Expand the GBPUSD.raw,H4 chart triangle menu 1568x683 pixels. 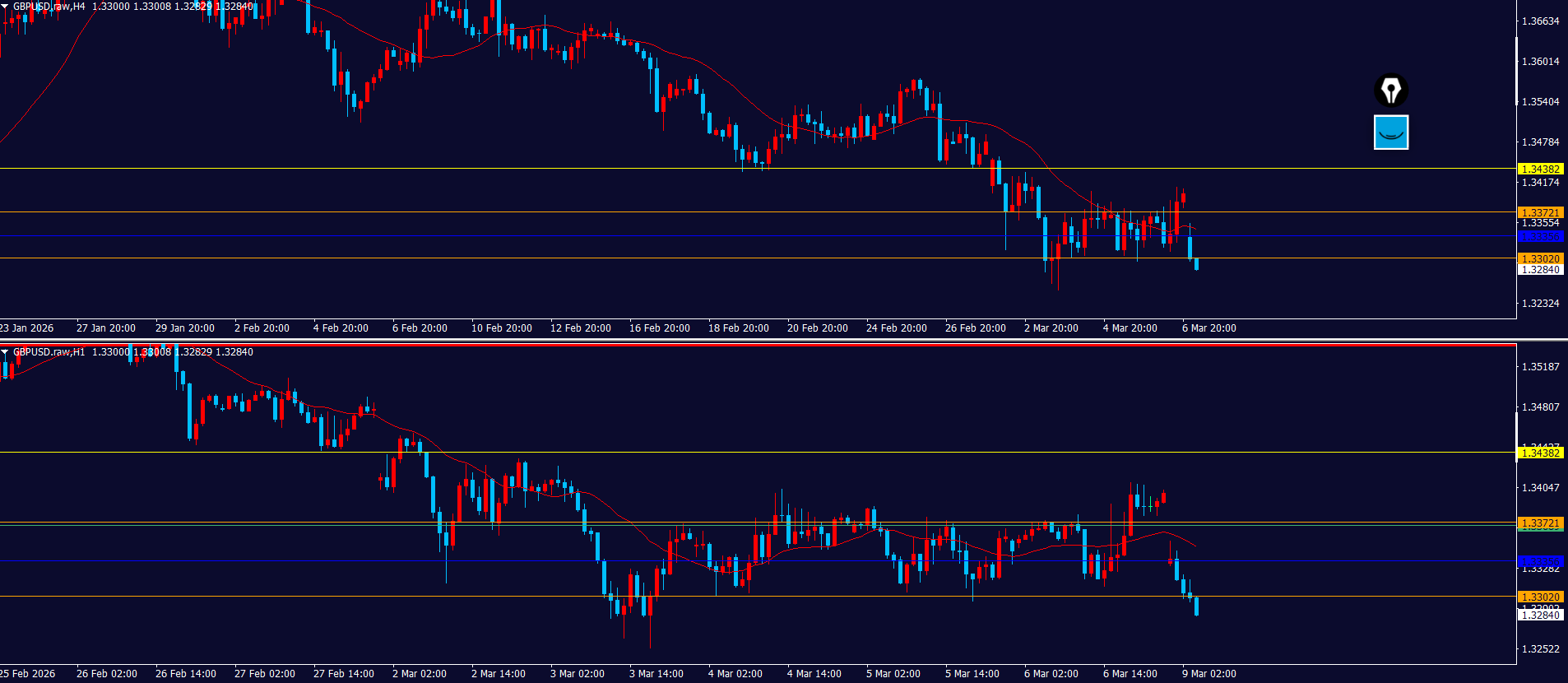point(5,7)
